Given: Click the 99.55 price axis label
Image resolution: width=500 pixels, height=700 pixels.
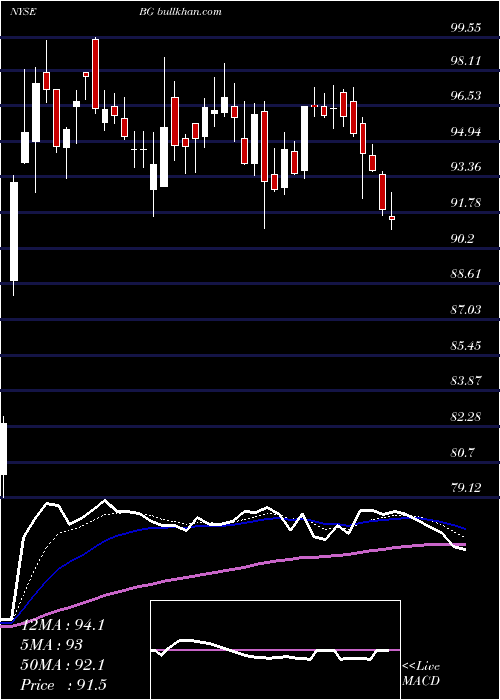Looking at the screenshot, I should pyautogui.click(x=466, y=28).
